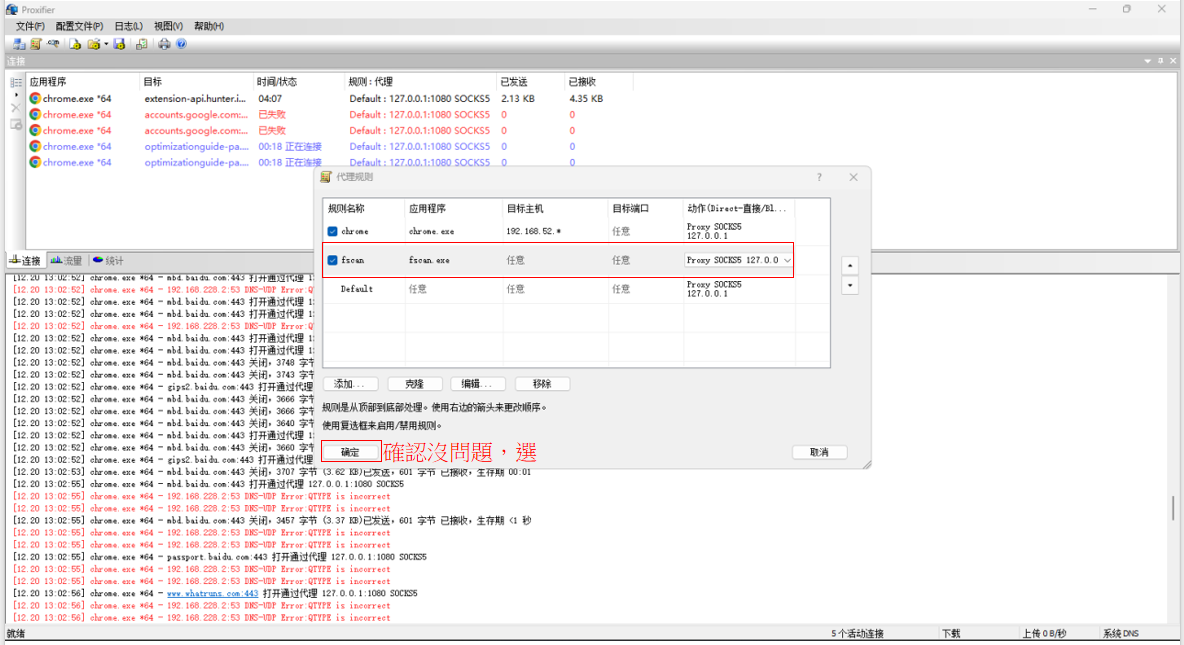1184x645 pixels.
Task: Select connection extension-api.hunter.i... row
Action: pos(330,98)
